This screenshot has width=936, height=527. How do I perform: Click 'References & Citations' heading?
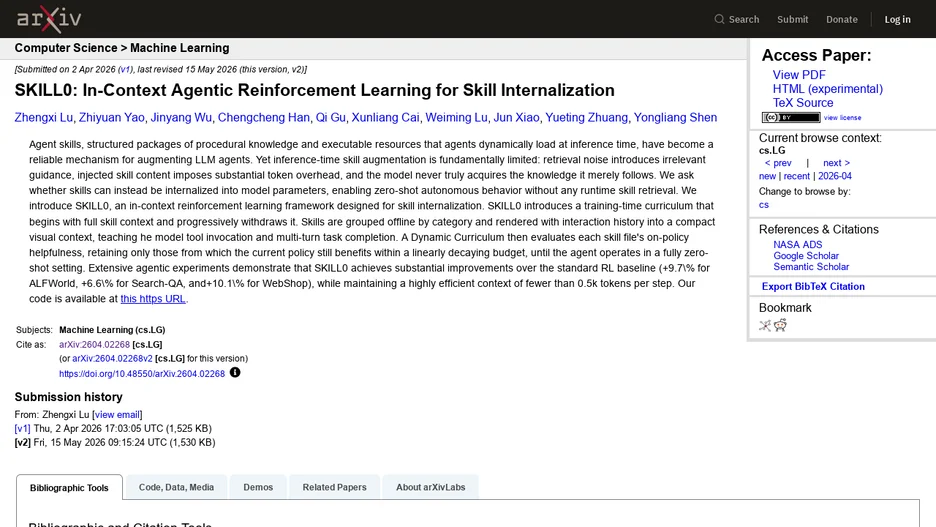(x=818, y=230)
